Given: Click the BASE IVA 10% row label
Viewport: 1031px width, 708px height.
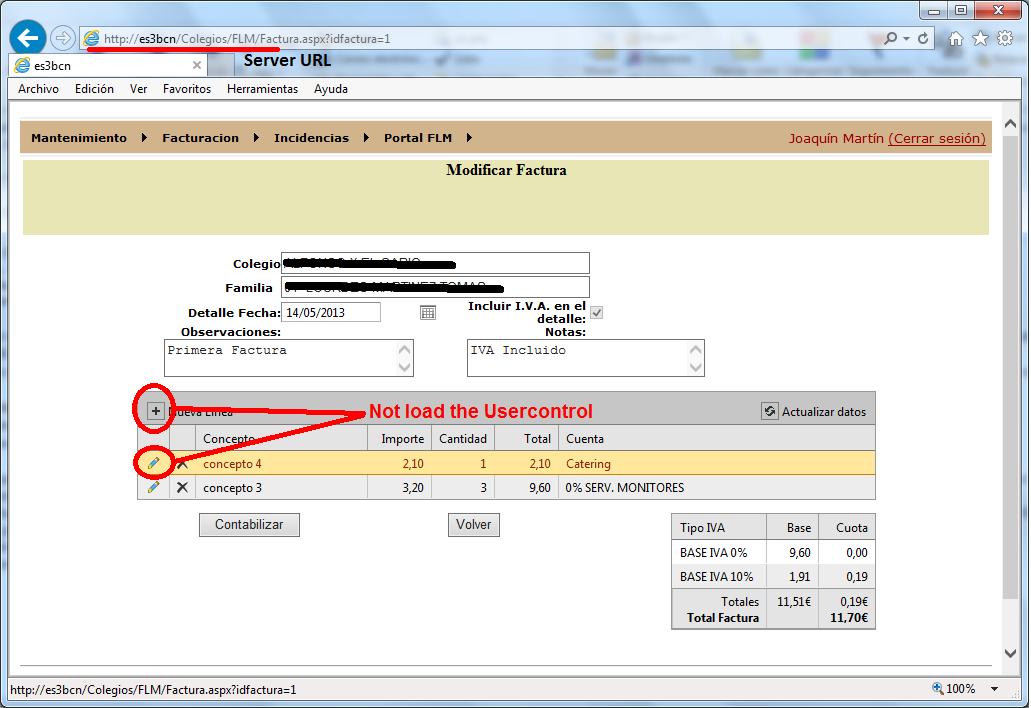Looking at the screenshot, I should [717, 577].
